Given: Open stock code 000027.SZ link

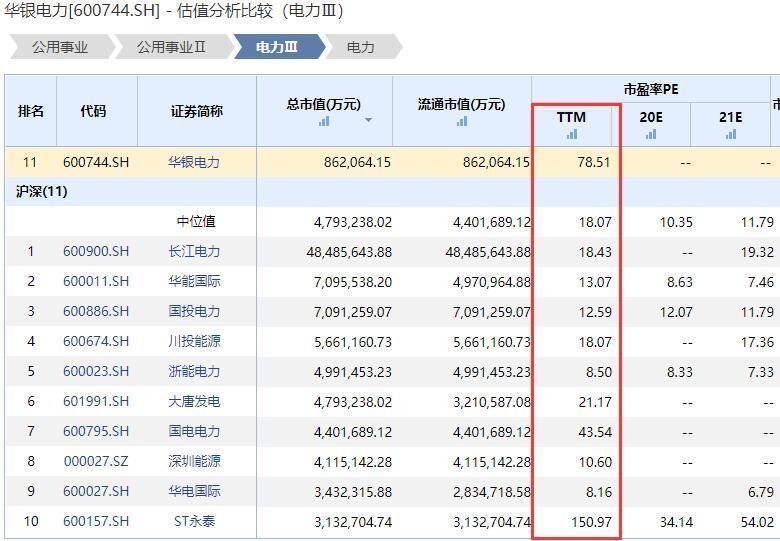Looking at the screenshot, I should click(x=96, y=461).
